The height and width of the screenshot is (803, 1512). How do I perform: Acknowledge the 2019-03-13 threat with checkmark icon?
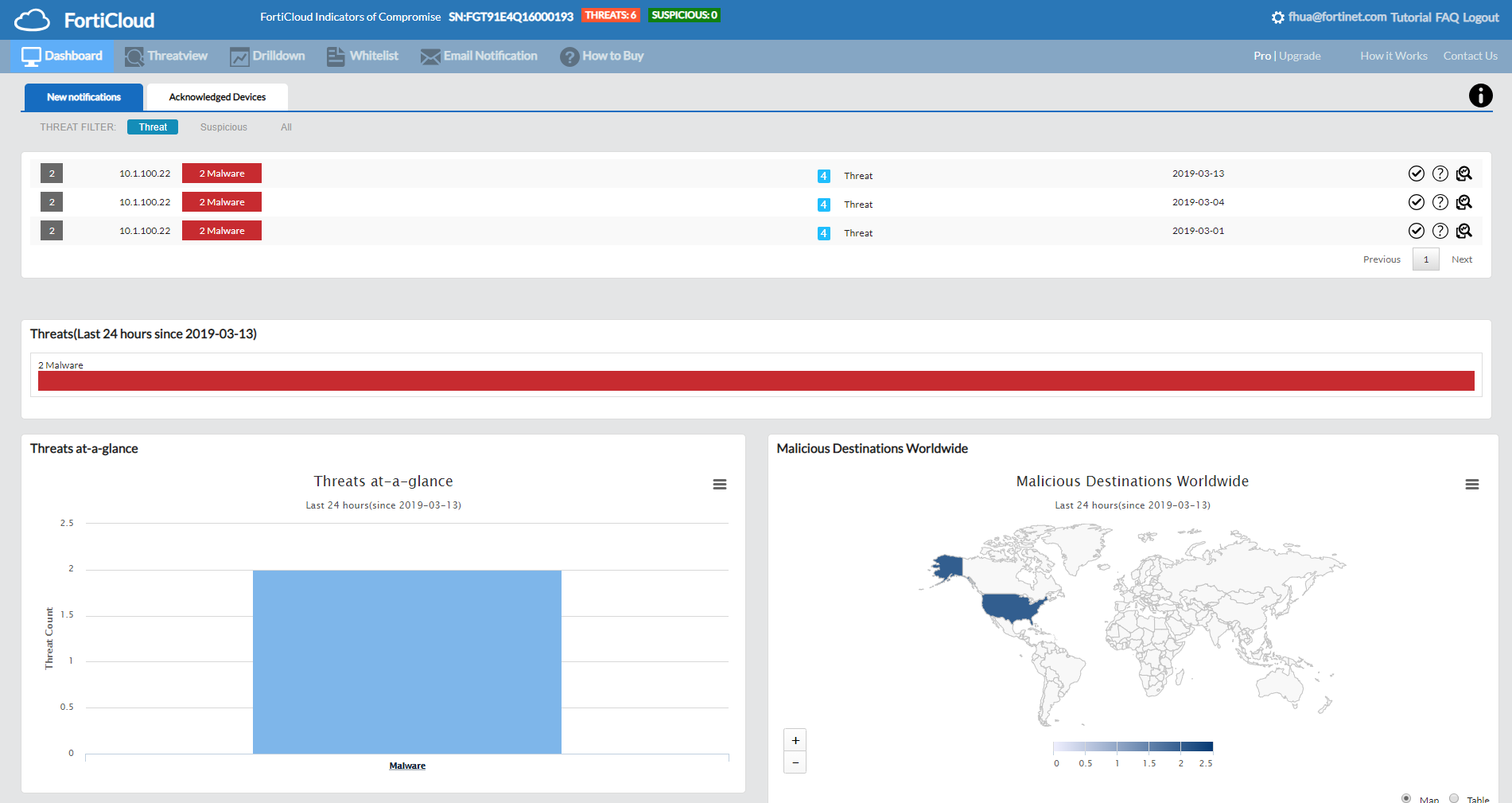pyautogui.click(x=1417, y=173)
